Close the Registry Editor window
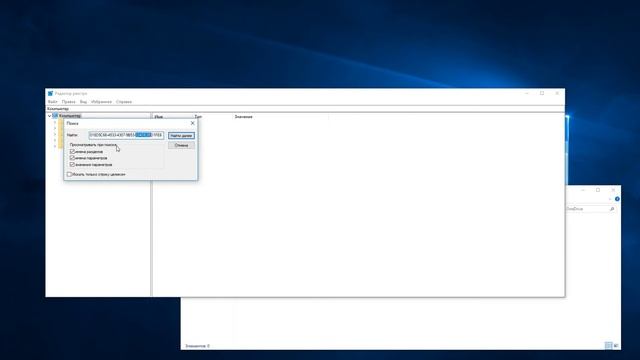 557,93
